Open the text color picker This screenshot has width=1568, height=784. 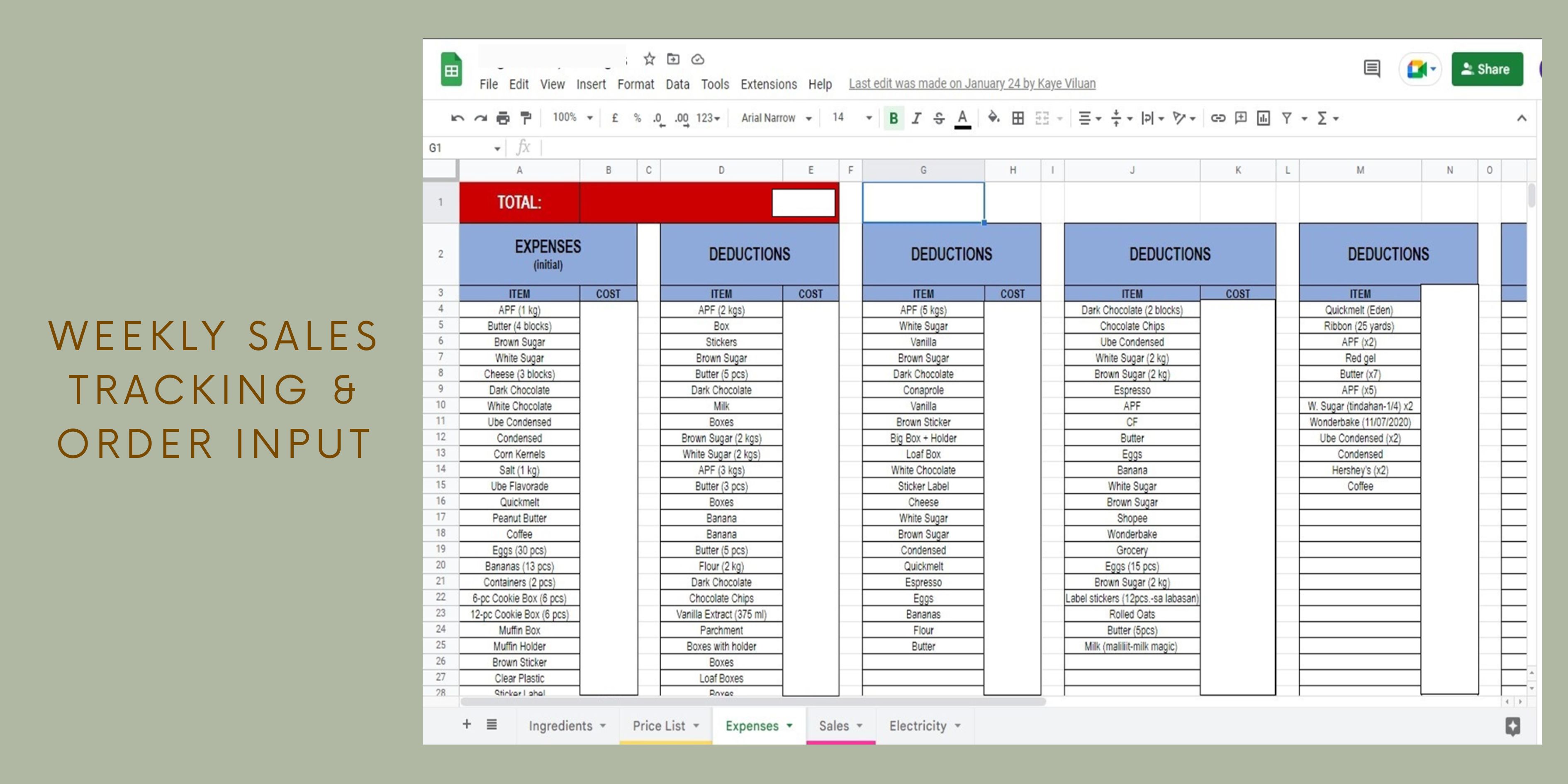[962, 118]
